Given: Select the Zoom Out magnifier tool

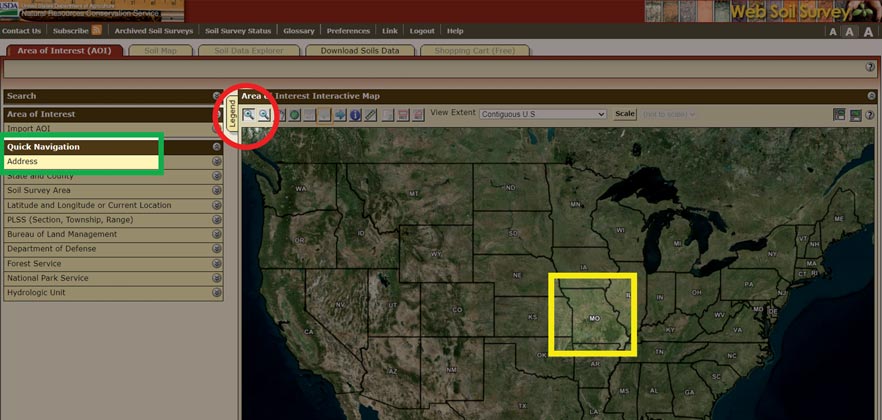Looking at the screenshot, I should [x=265, y=115].
